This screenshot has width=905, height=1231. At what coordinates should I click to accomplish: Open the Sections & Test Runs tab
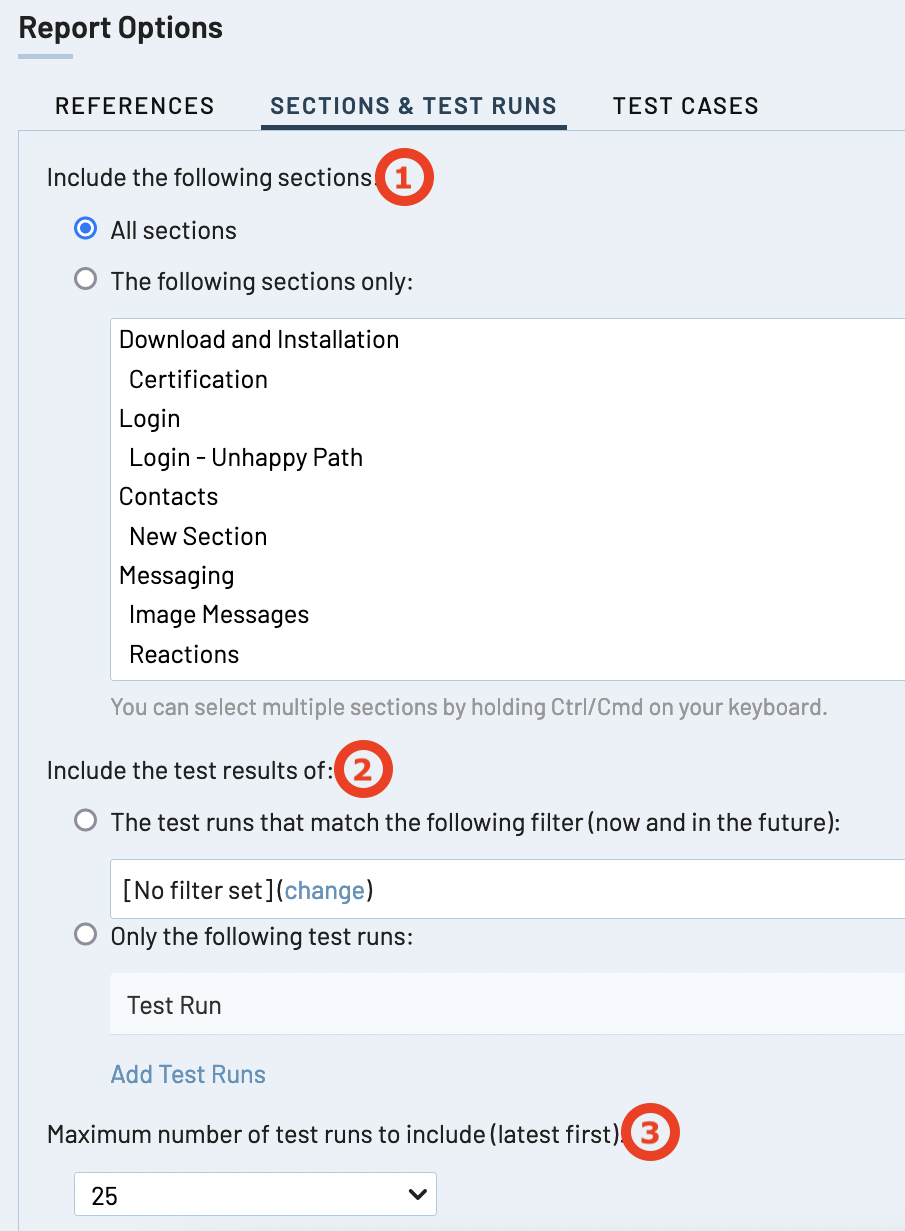(x=413, y=106)
